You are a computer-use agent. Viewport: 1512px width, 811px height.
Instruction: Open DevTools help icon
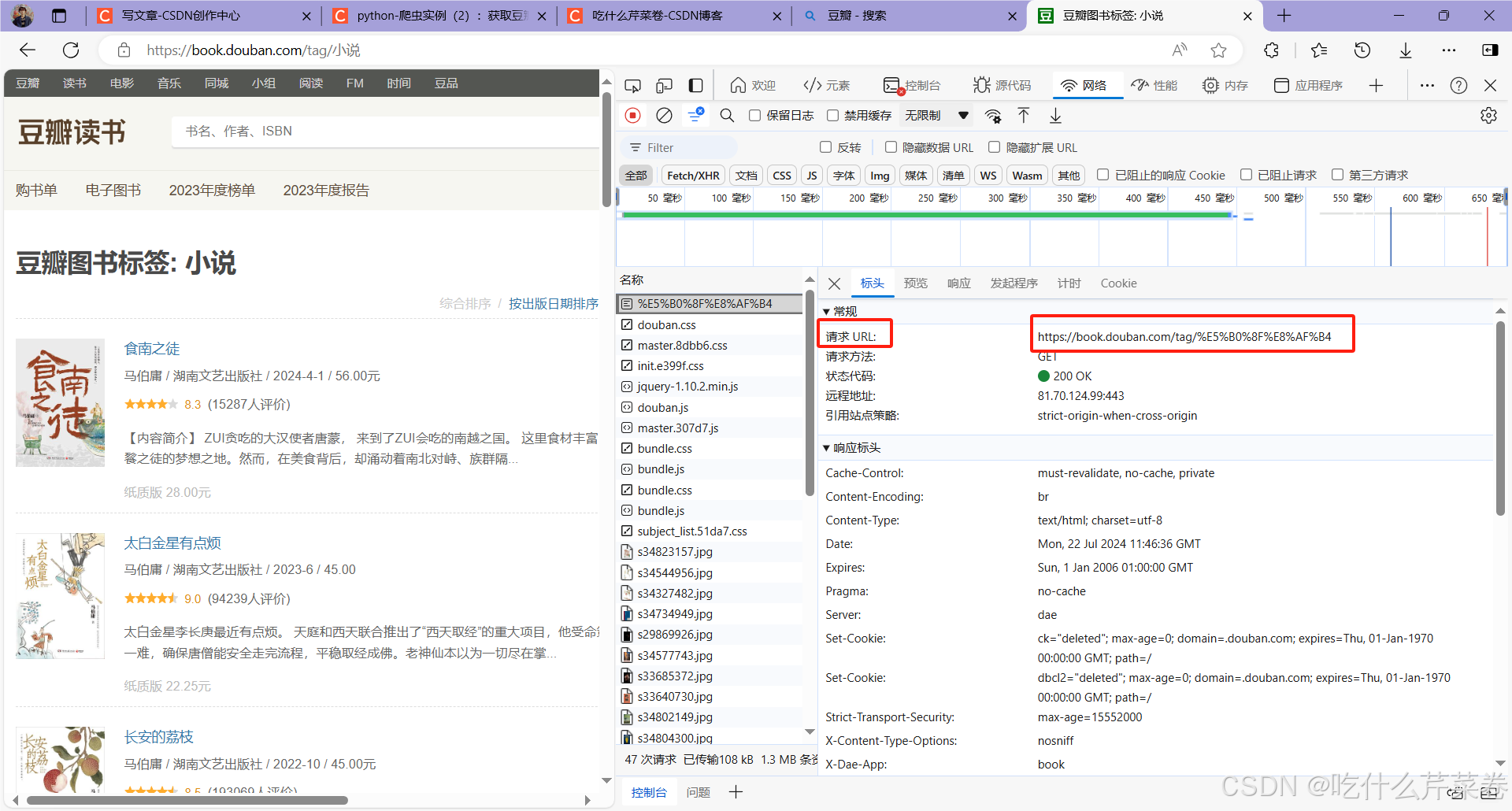pos(1458,85)
